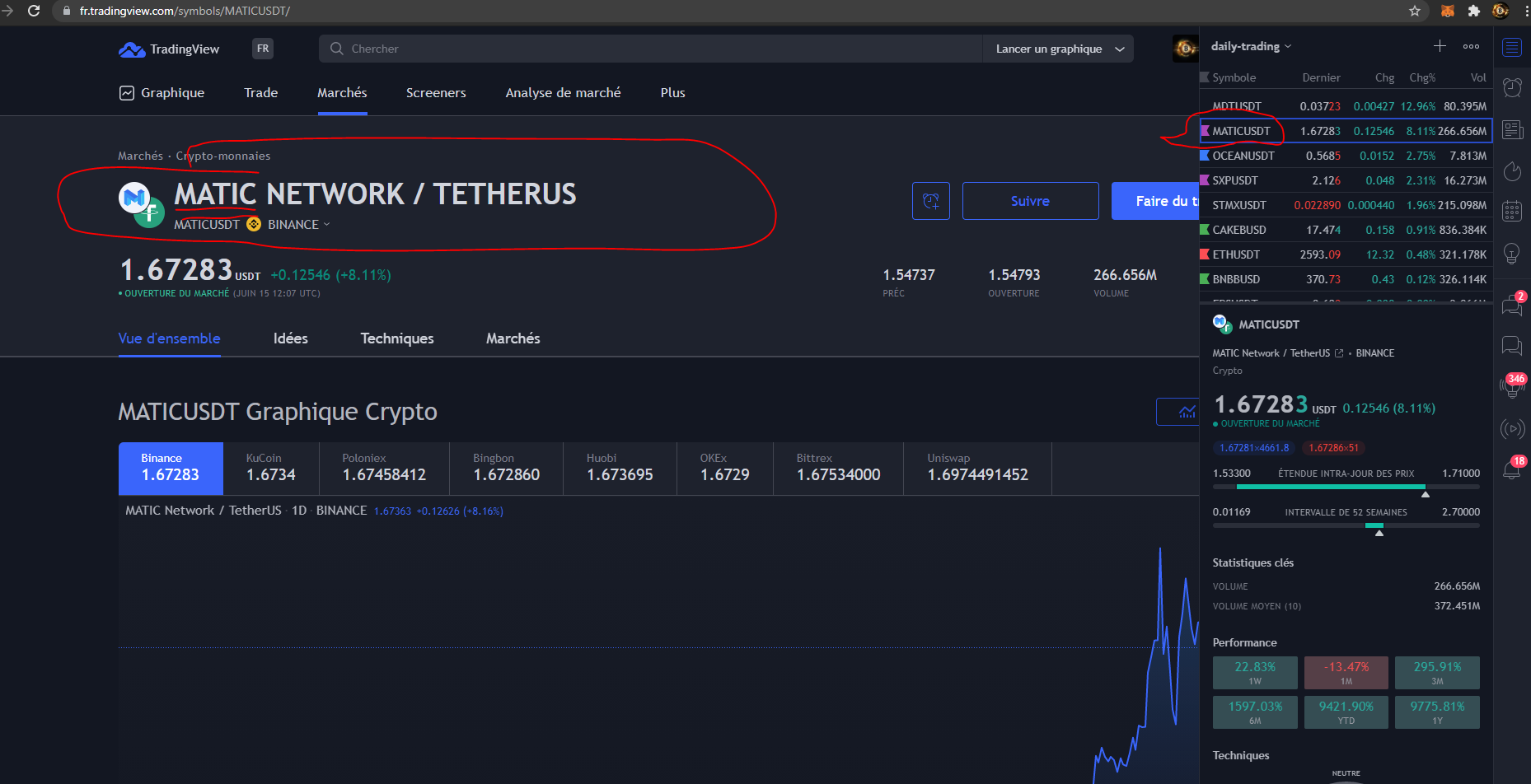This screenshot has height=784, width=1531.
Task: Open the daily-trading watchlist dropdown
Action: click(1251, 46)
